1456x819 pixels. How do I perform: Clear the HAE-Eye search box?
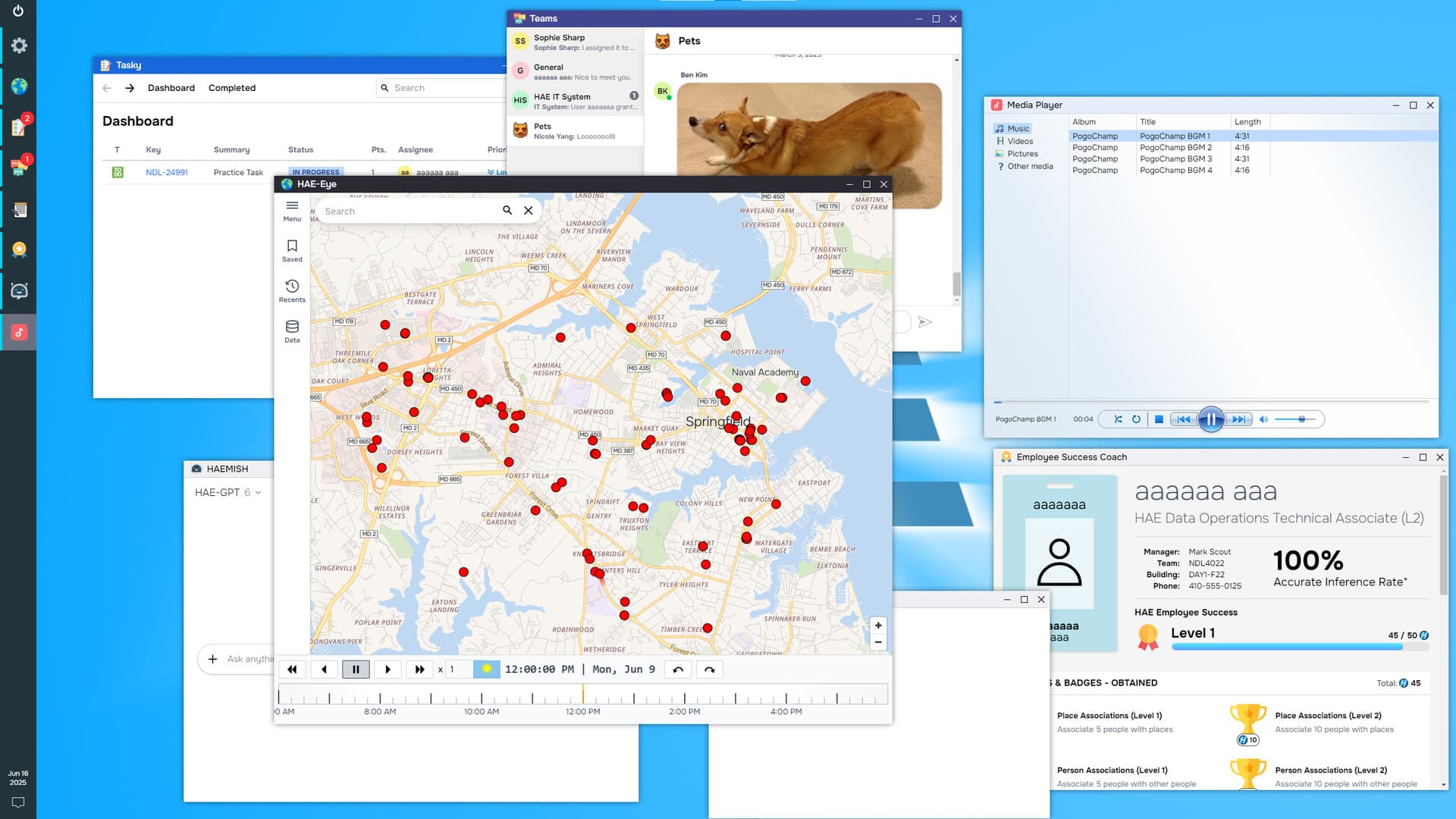pos(529,211)
